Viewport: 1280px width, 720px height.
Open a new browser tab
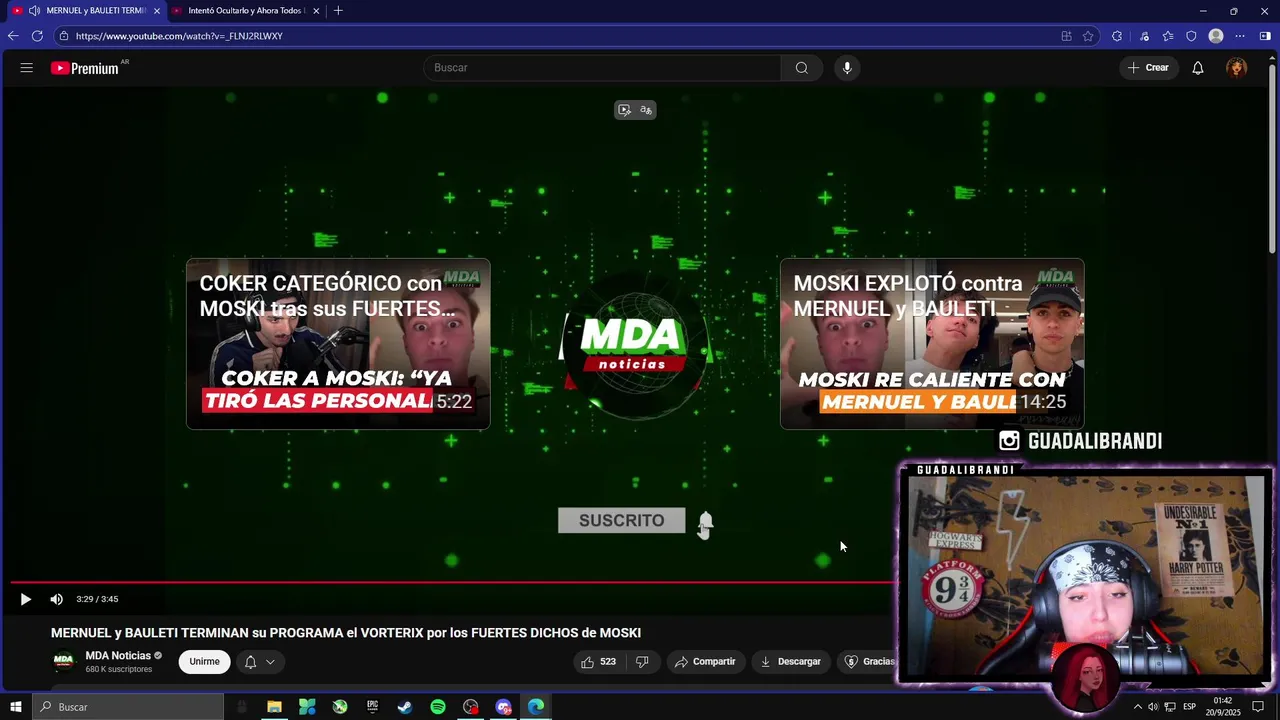[x=338, y=11]
